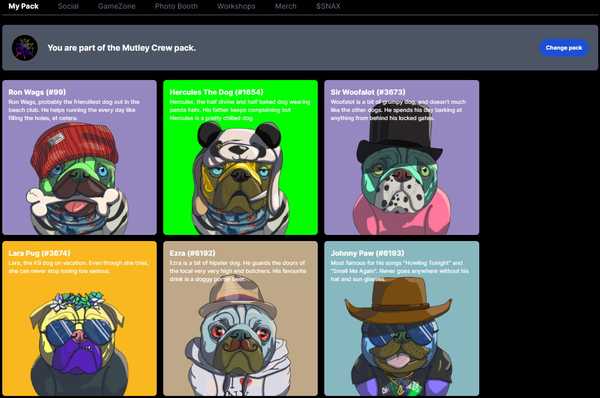Open the My Pack tab

click(x=23, y=6)
